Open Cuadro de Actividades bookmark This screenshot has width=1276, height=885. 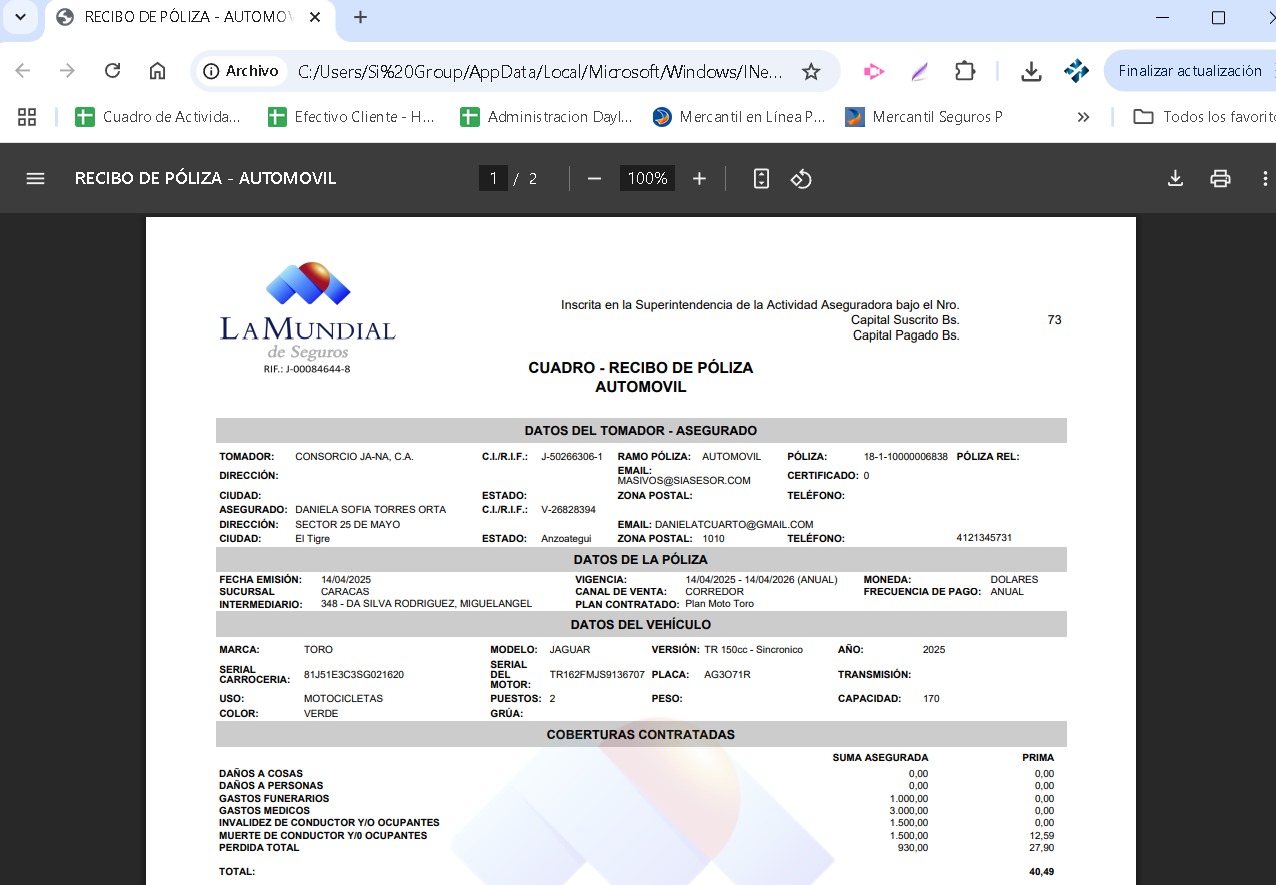[x=158, y=117]
